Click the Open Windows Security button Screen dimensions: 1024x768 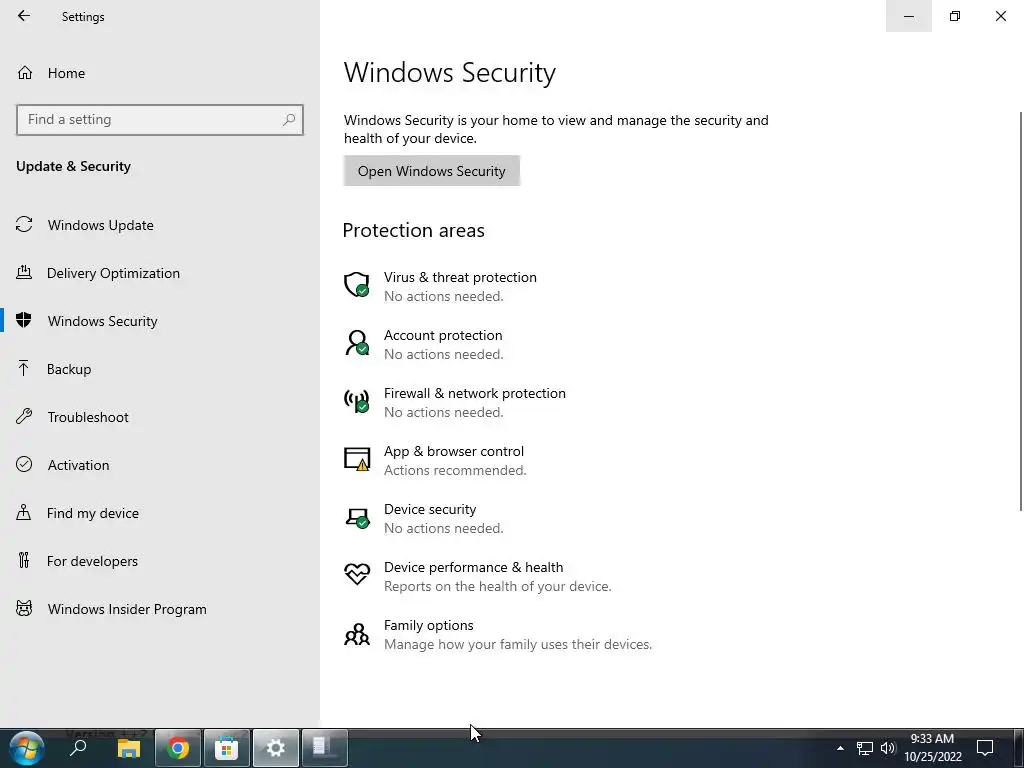(432, 171)
